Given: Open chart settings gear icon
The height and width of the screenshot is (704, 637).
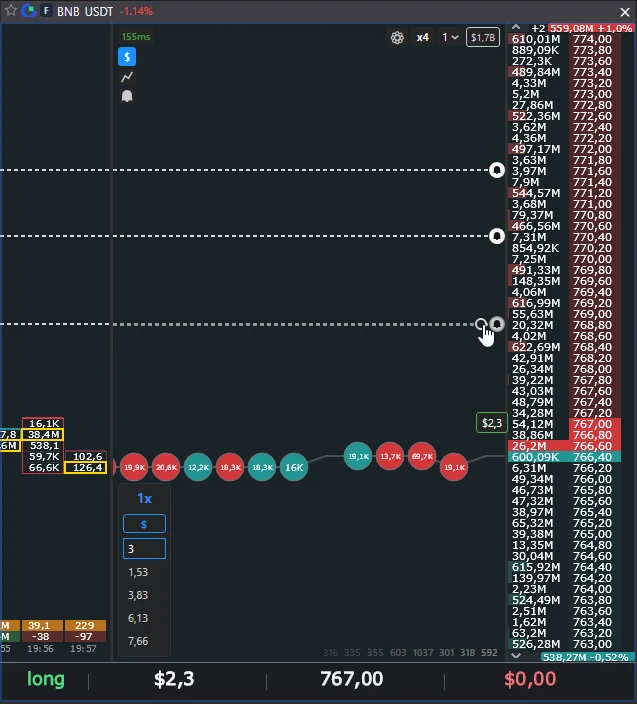Looking at the screenshot, I should coord(397,37).
